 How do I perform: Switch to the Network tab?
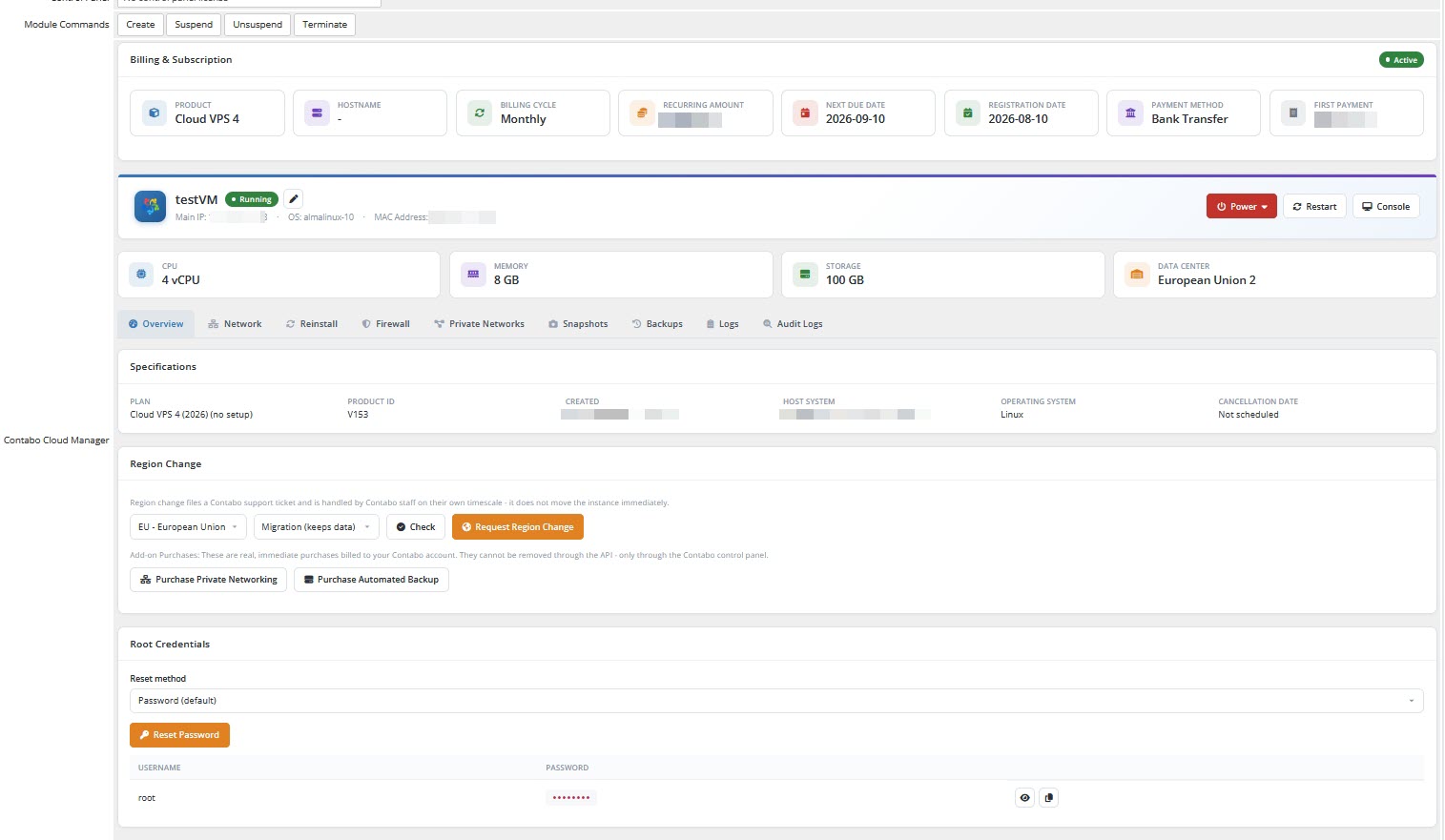pyautogui.click(x=235, y=324)
